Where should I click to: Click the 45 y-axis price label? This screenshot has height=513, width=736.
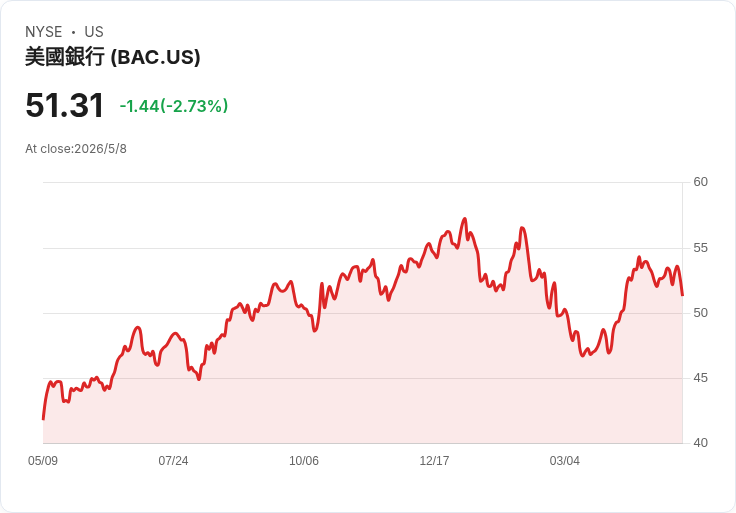coord(700,378)
